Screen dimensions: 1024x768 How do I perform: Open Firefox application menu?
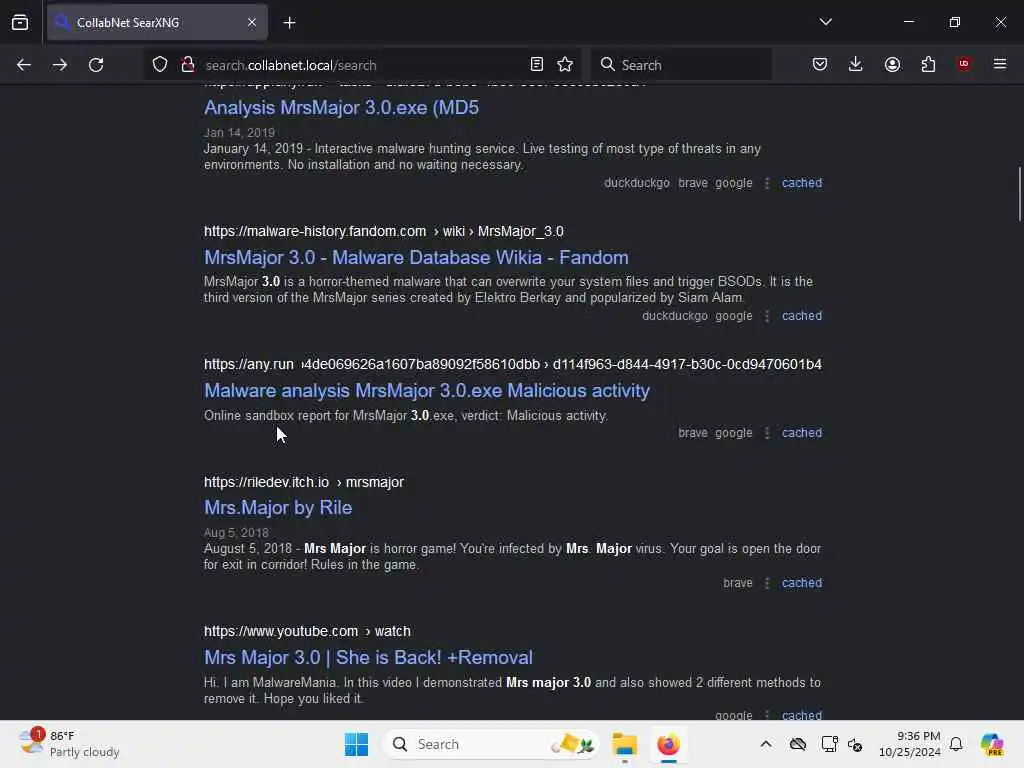tap(1000, 64)
